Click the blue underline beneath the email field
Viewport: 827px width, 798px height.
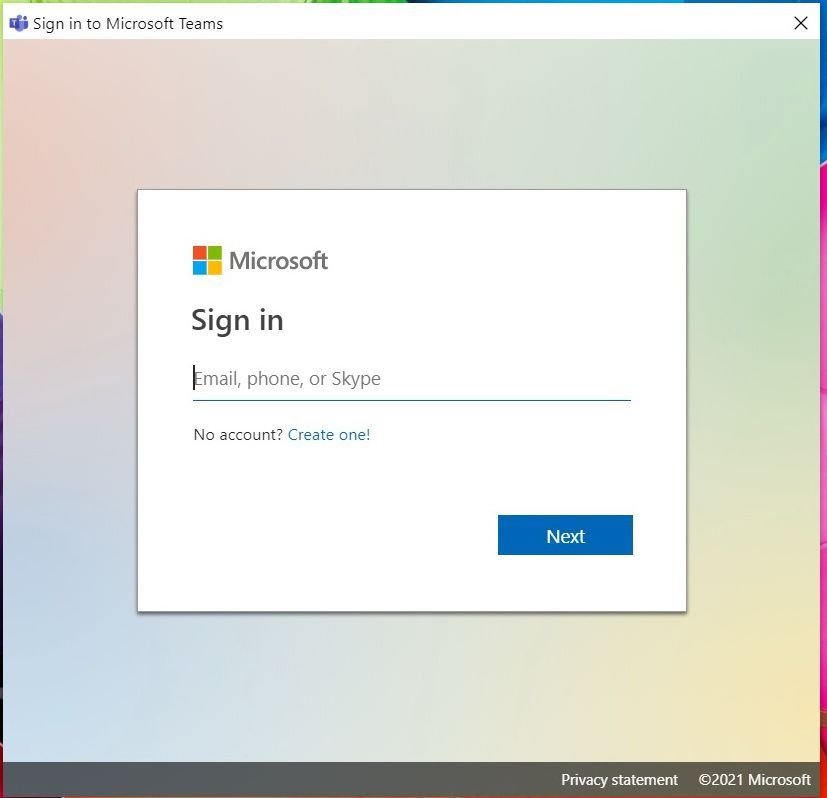pyautogui.click(x=411, y=397)
